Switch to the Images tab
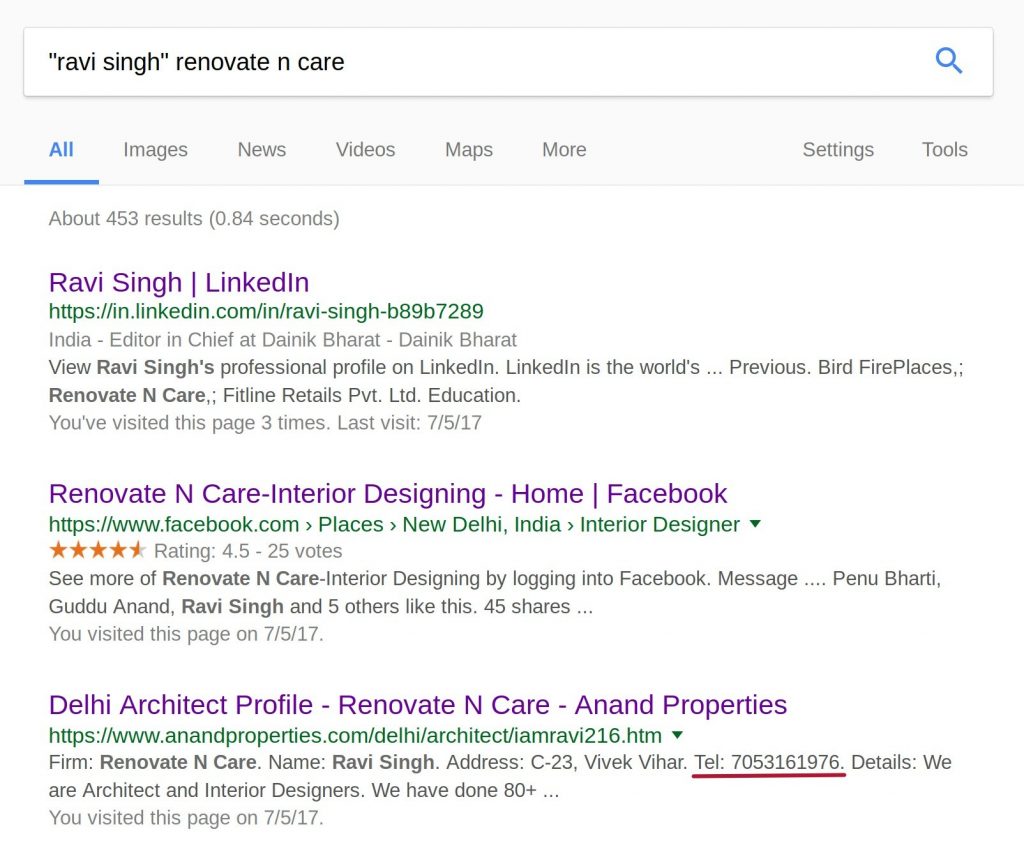The height and width of the screenshot is (857, 1024). pos(155,150)
